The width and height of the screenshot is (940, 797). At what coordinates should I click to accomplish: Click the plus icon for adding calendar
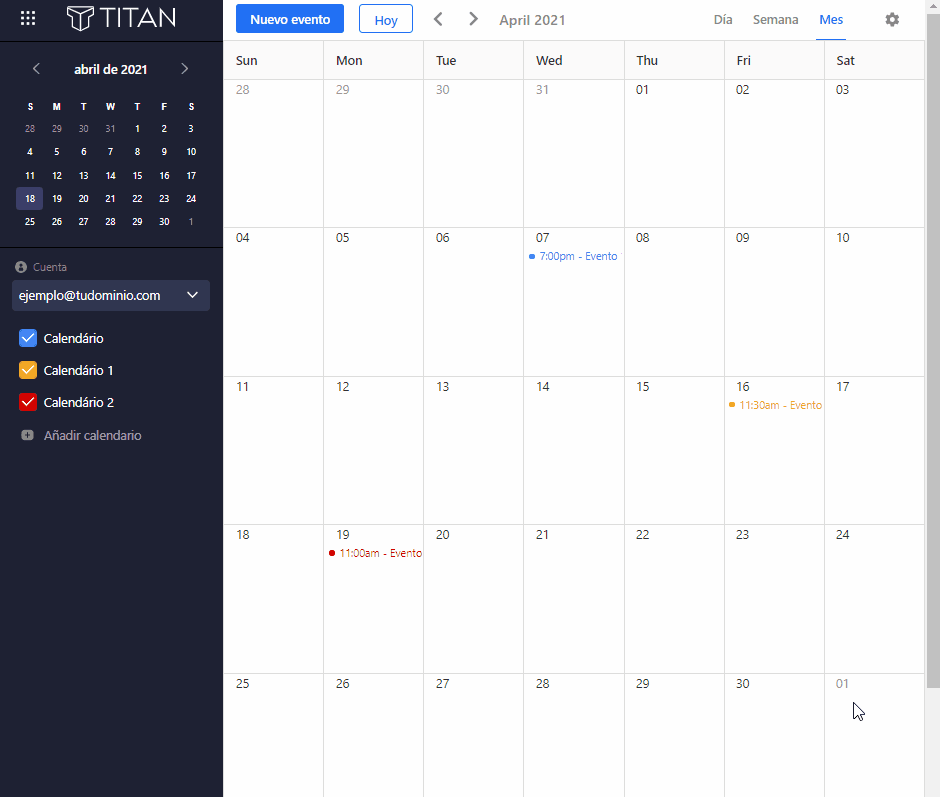point(28,435)
